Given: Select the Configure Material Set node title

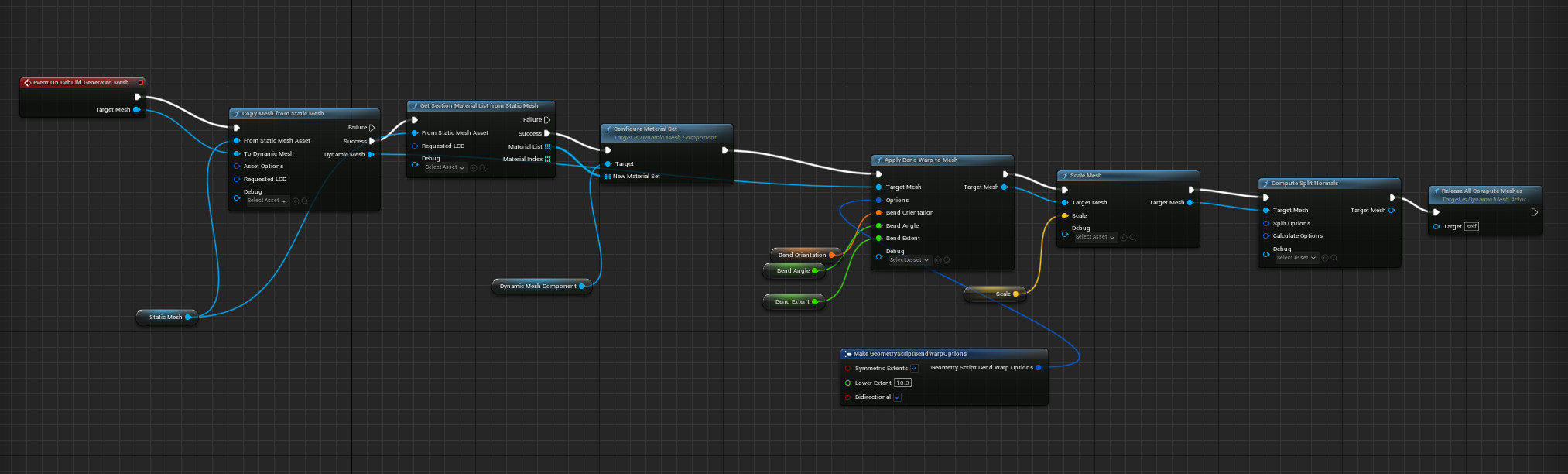Looking at the screenshot, I should 645,129.
